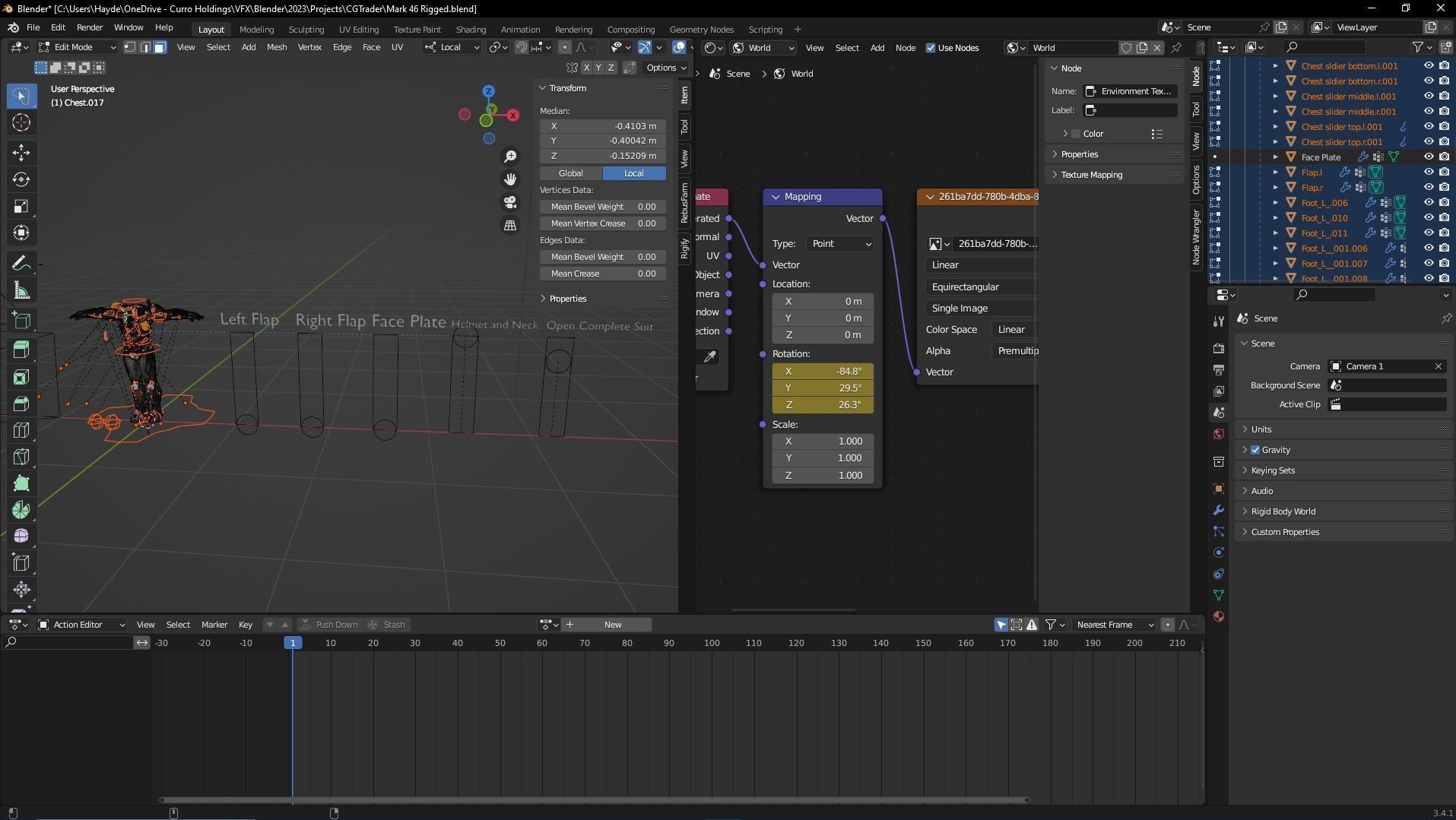
Task: Open the Render menu
Action: tap(90, 27)
